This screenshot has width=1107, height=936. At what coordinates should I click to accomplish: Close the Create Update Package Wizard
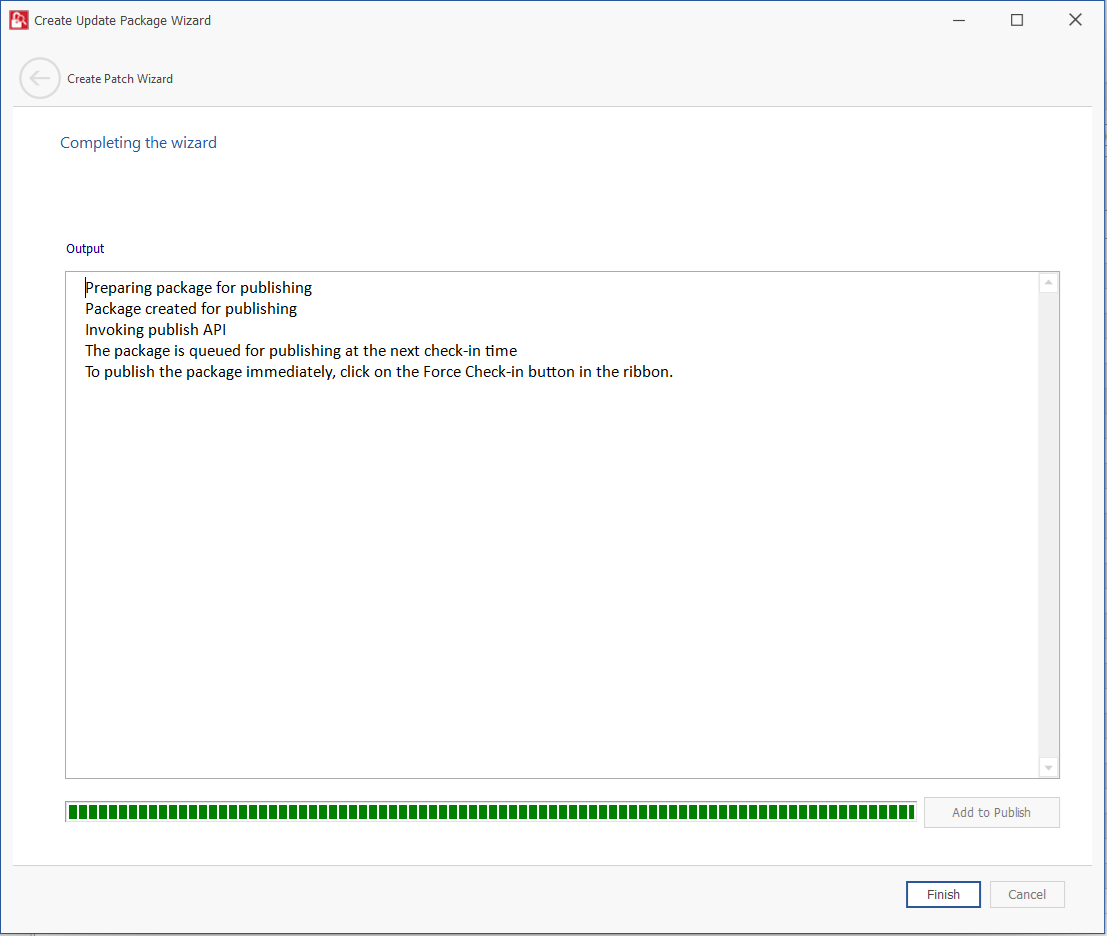[1075, 20]
